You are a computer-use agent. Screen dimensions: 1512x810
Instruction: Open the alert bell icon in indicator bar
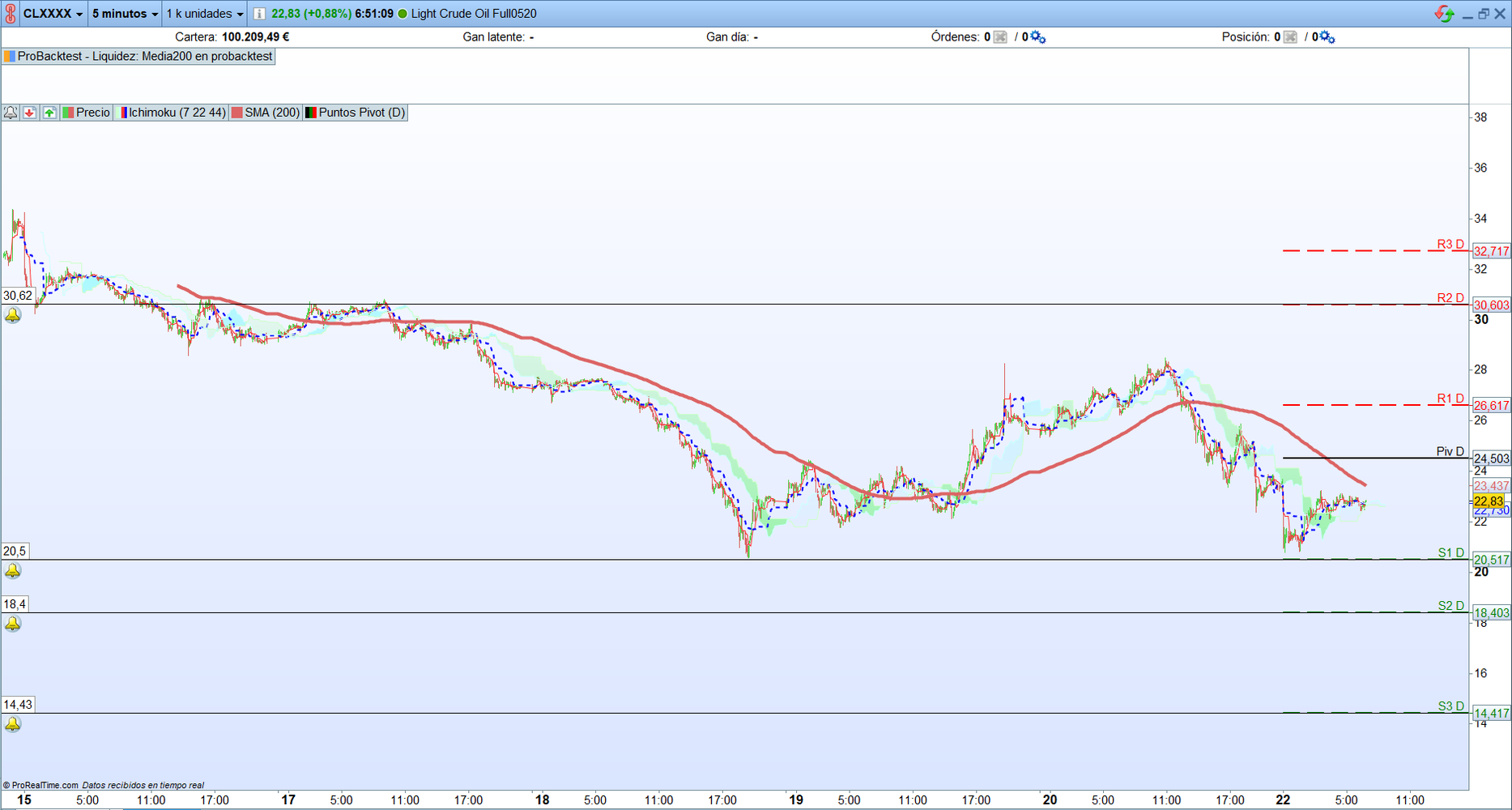[11, 113]
